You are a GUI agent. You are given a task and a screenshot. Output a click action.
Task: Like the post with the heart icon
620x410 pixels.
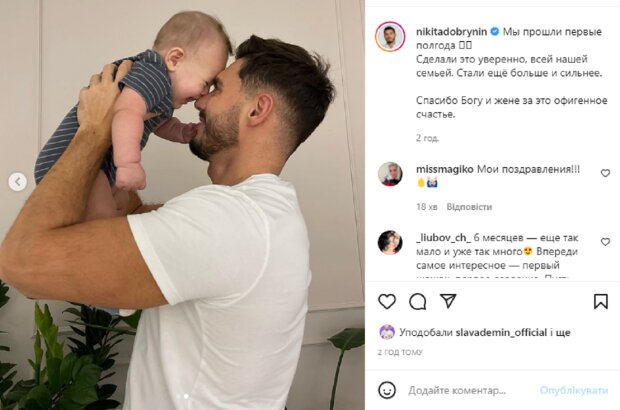[x=387, y=302]
